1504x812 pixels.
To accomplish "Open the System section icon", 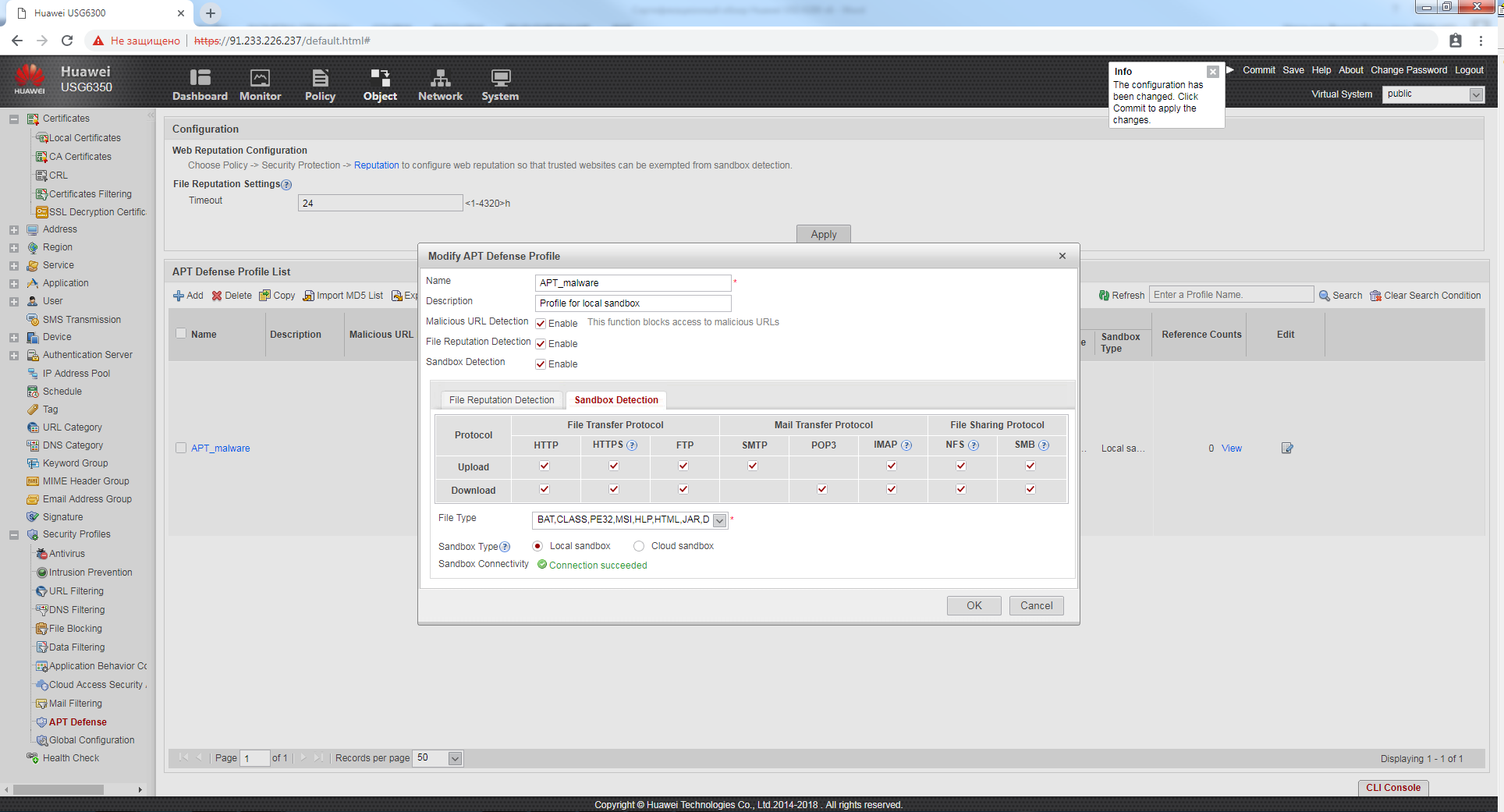I will [500, 77].
